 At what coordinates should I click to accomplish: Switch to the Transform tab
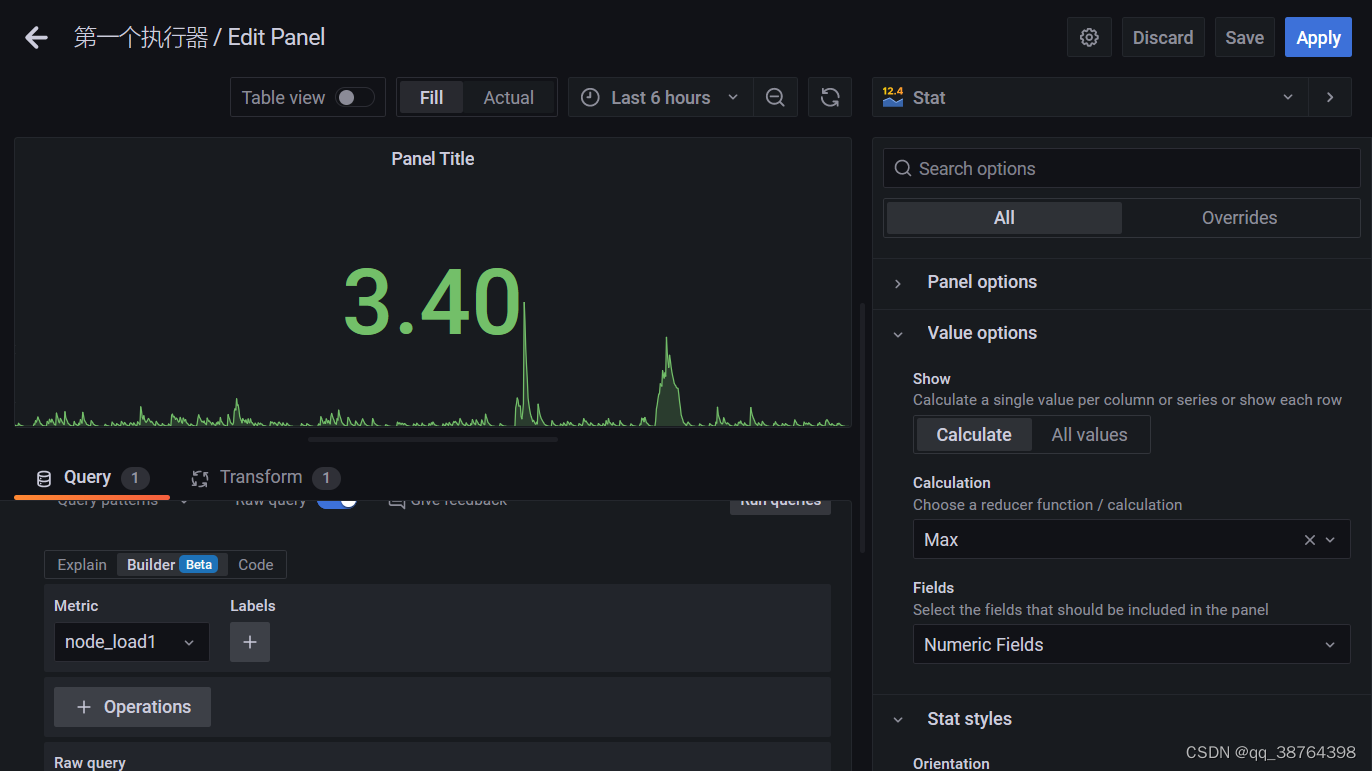pyautogui.click(x=264, y=477)
